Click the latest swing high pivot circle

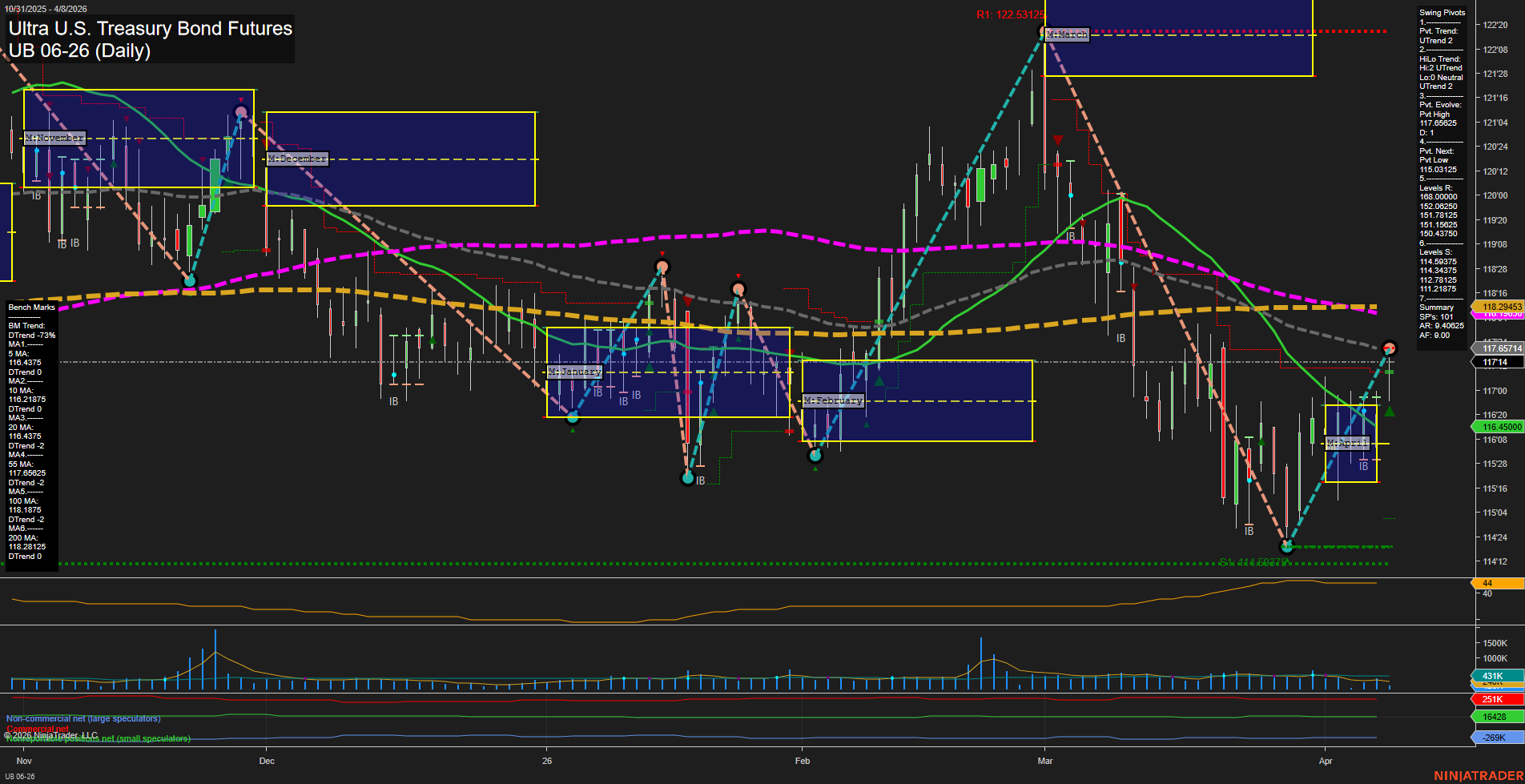pos(1390,348)
